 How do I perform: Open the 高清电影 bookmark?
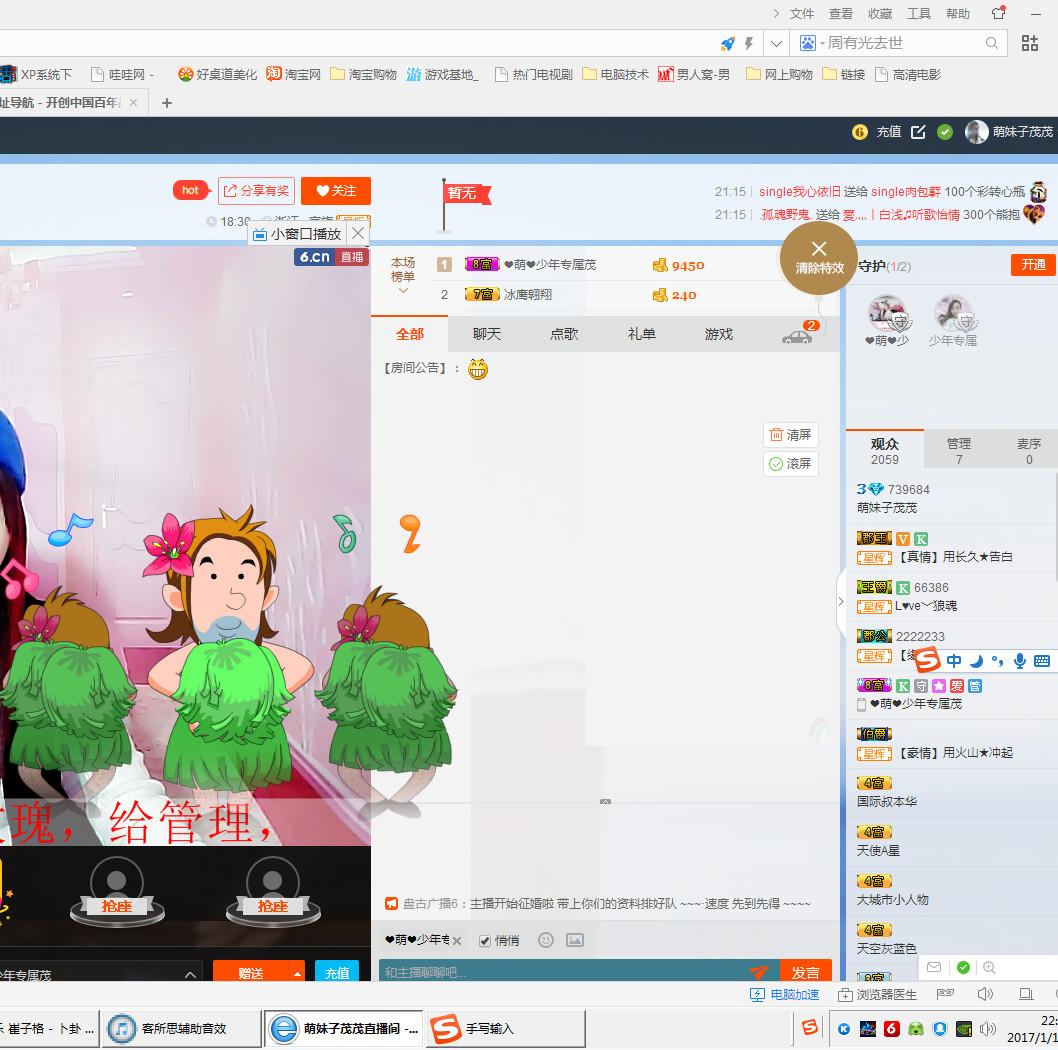(908, 74)
